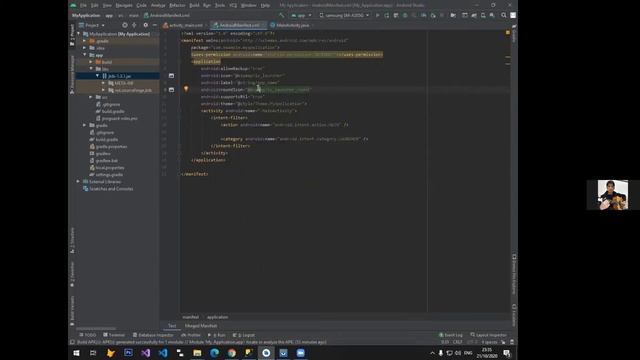This screenshot has height=360, width=640.
Task: Click the collapse all icon in Project panel
Action: coord(134,25)
